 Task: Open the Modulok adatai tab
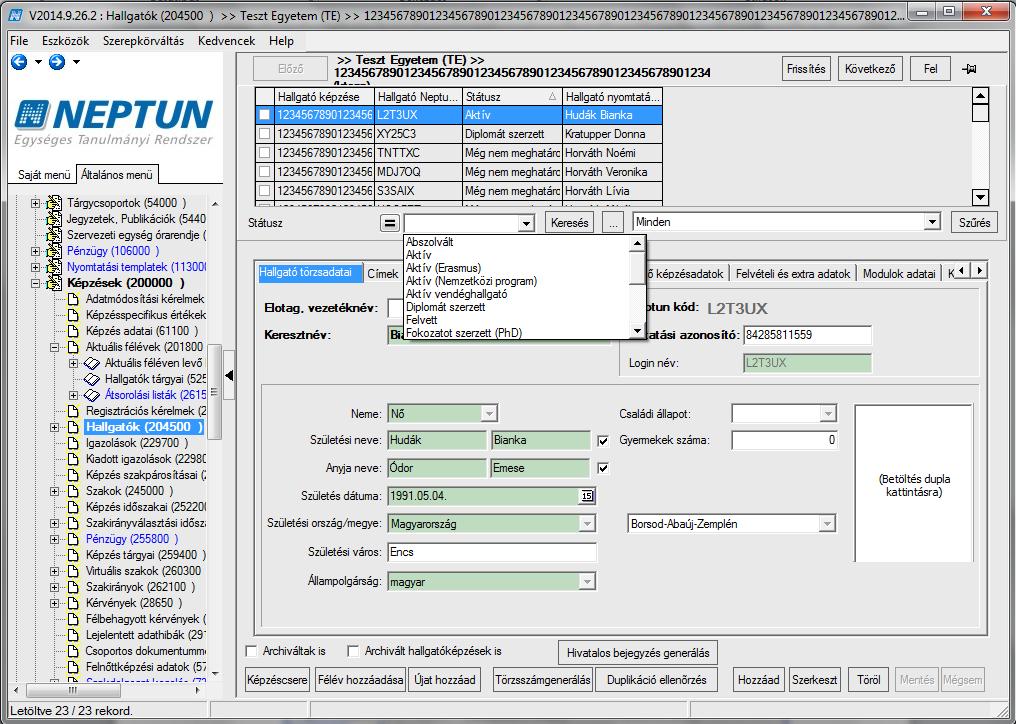click(899, 274)
